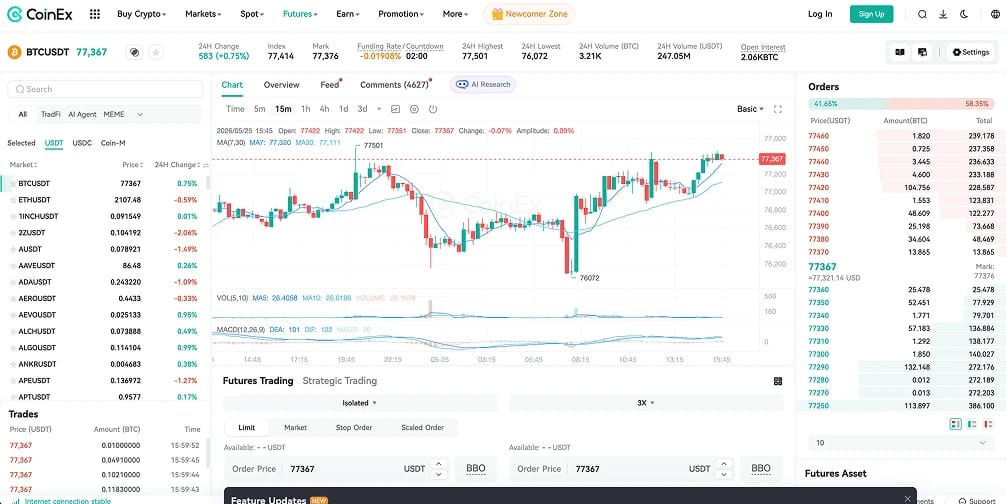The height and width of the screenshot is (504, 1006).
Task: Toggle favorite star for ETHUSDT row
Action: [x=13, y=200]
